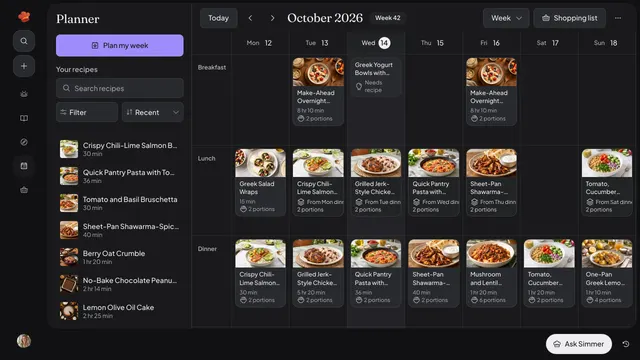Image resolution: width=640 pixels, height=360 pixels.
Task: Select Thu 15 column header
Action: tap(433, 43)
